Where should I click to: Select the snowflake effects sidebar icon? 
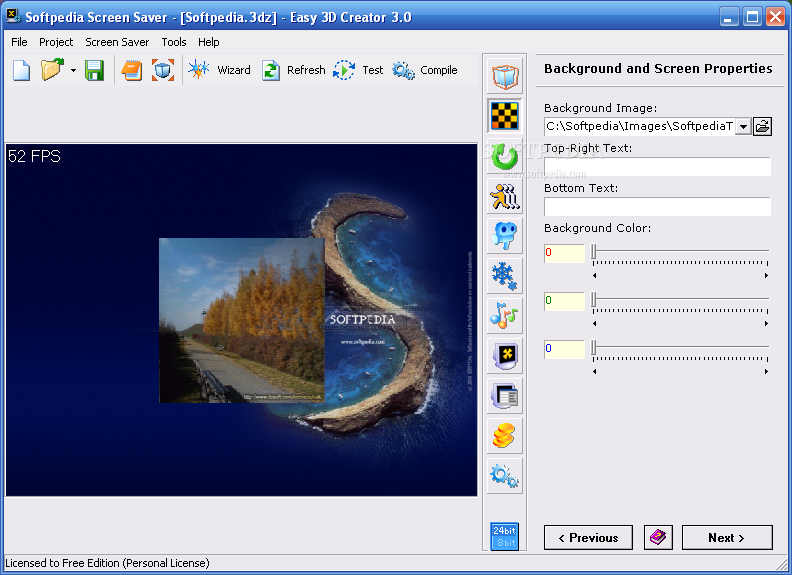tap(505, 275)
